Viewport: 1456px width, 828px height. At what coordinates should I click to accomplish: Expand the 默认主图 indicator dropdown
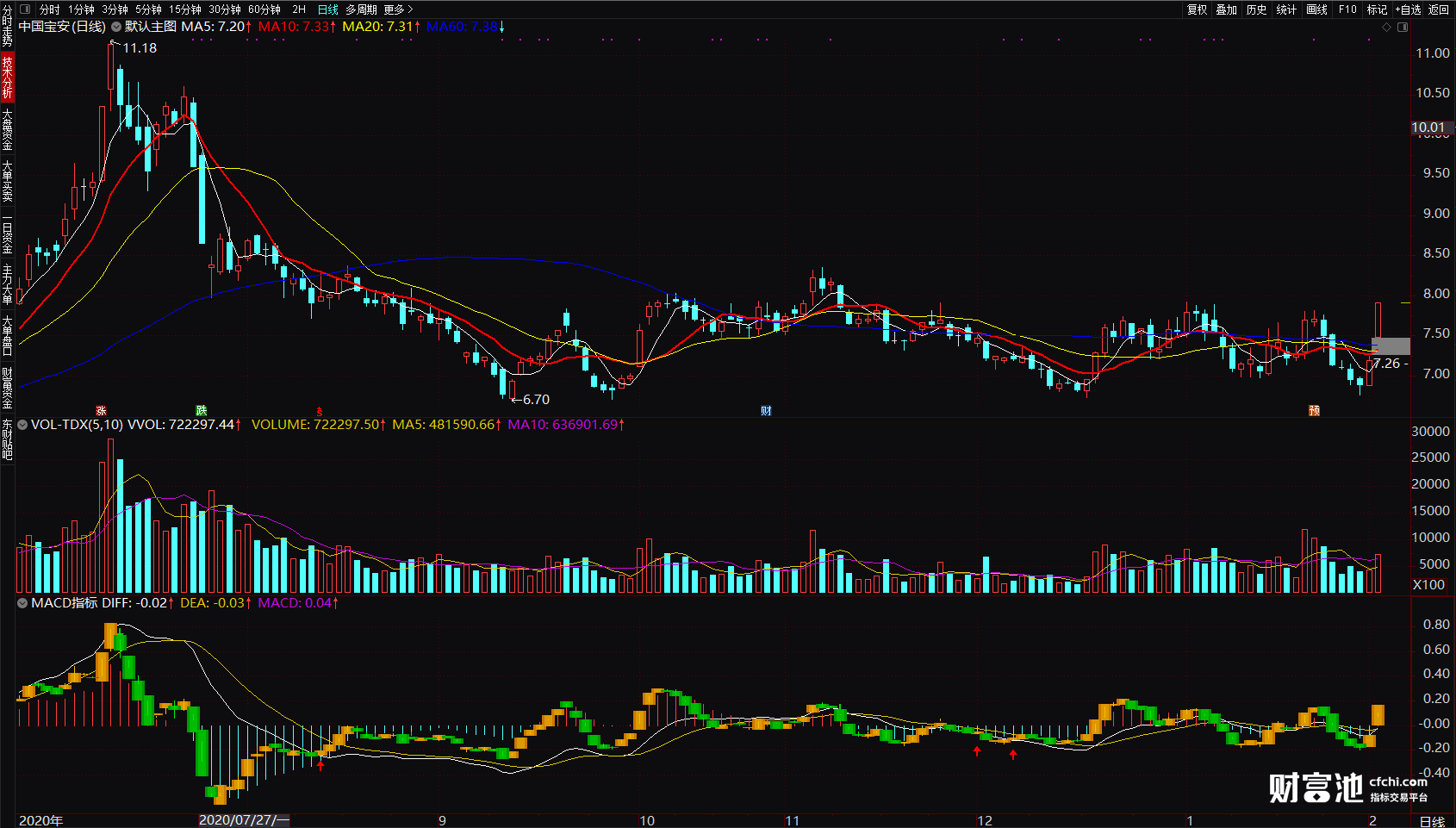[116, 27]
